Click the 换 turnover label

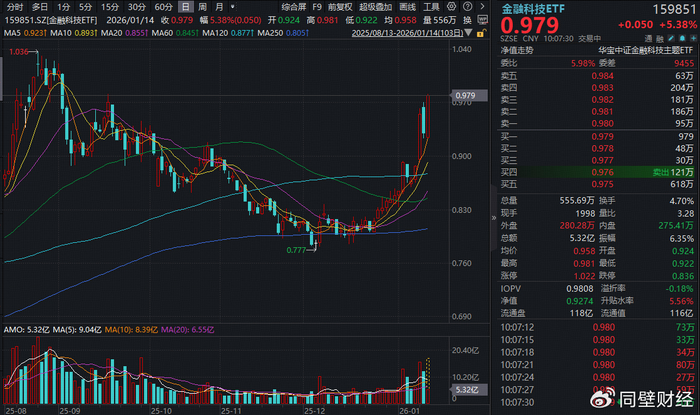pos(467,20)
